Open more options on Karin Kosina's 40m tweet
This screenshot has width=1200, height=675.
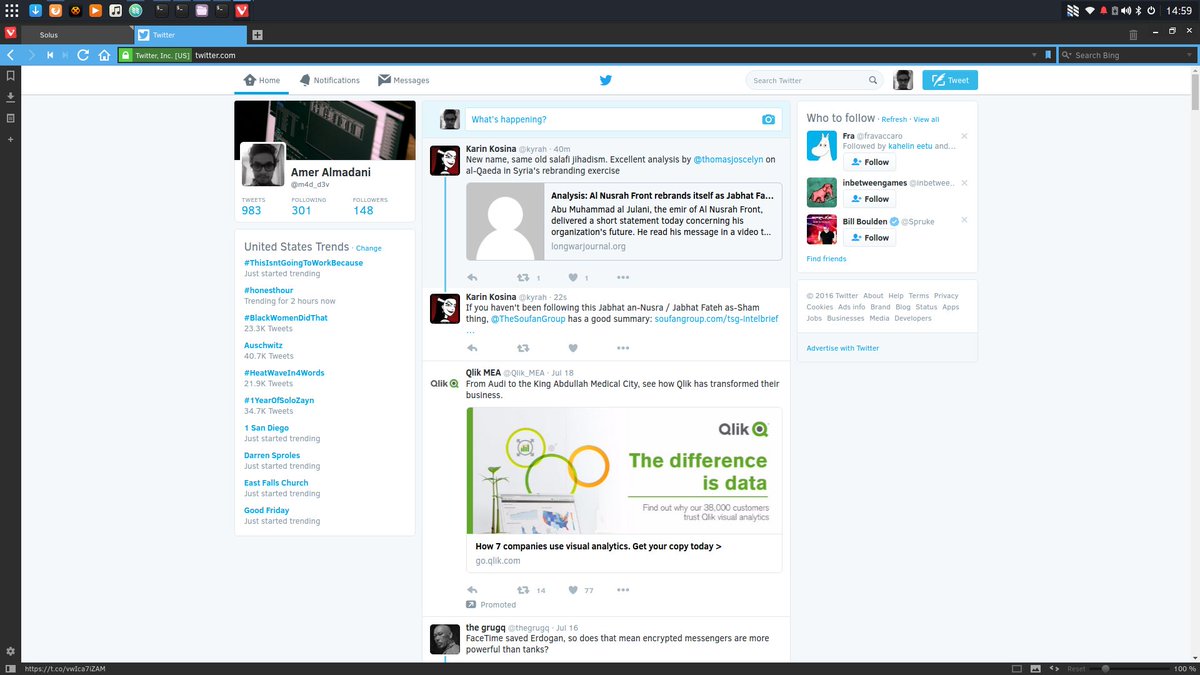click(x=623, y=277)
